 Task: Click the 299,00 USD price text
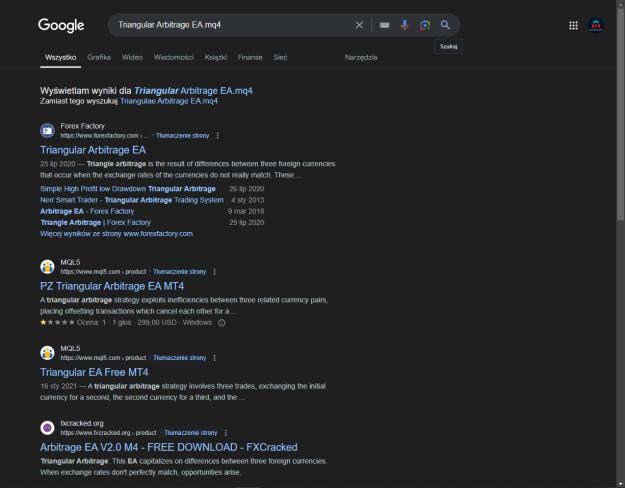pyautogui.click(x=157, y=322)
